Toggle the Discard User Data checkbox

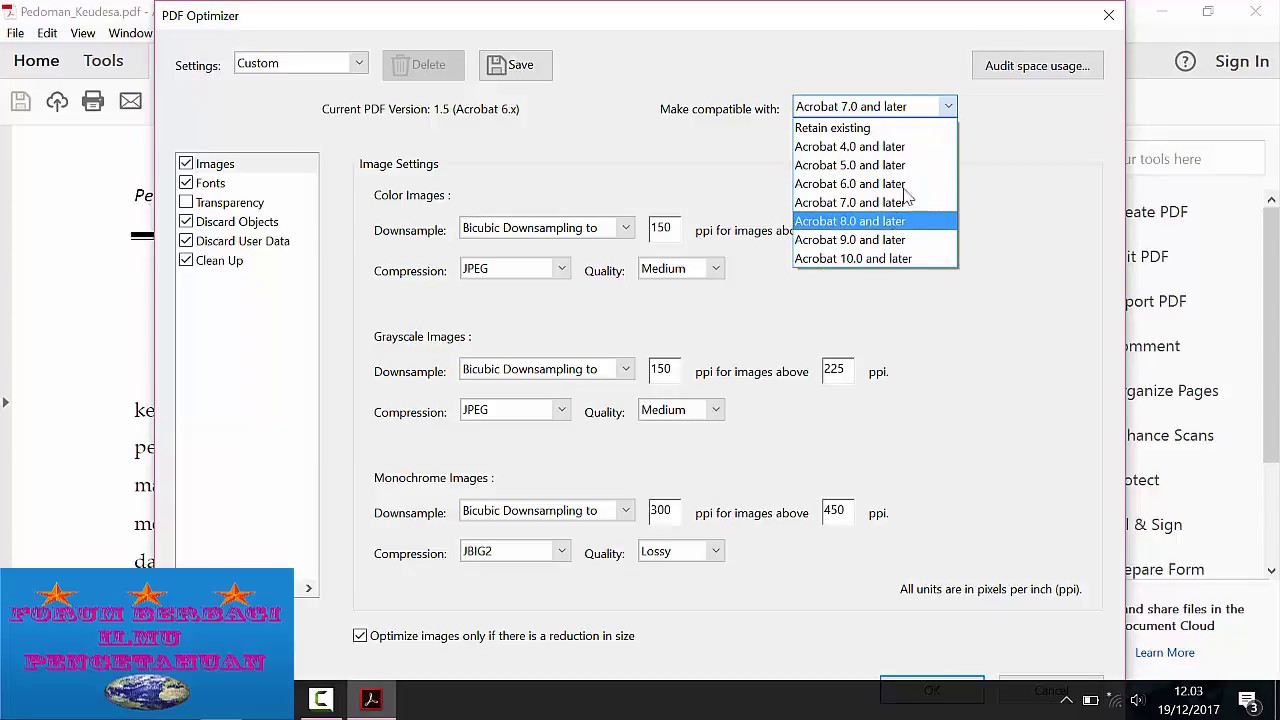pyautogui.click(x=186, y=240)
